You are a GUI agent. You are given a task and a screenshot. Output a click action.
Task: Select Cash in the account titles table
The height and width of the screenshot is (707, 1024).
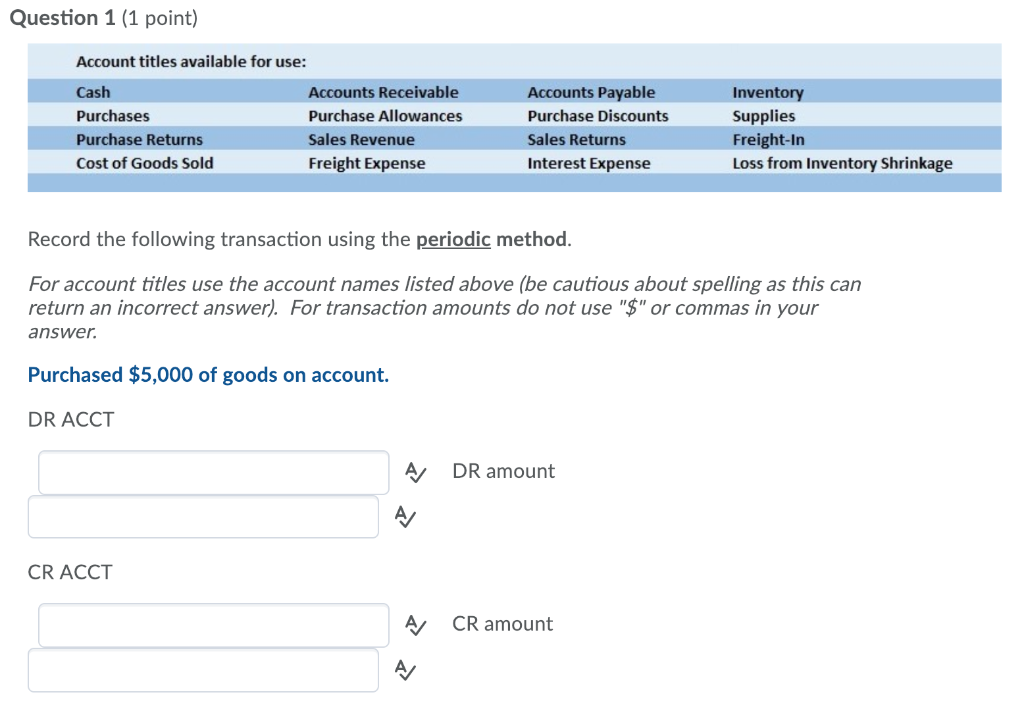pyautogui.click(x=93, y=92)
